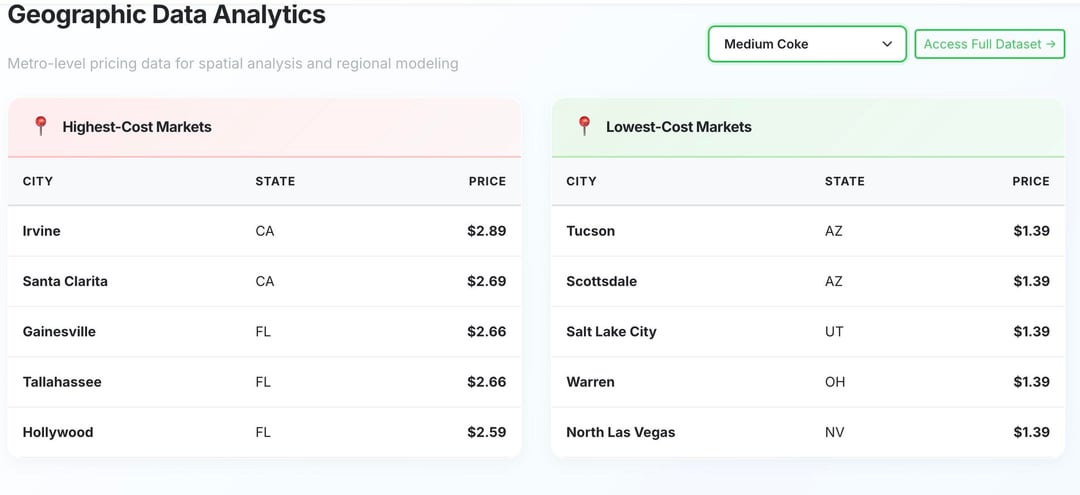Click the PRICE column header in Highest-Cost table
The image size is (1080, 495).
pyautogui.click(x=487, y=181)
